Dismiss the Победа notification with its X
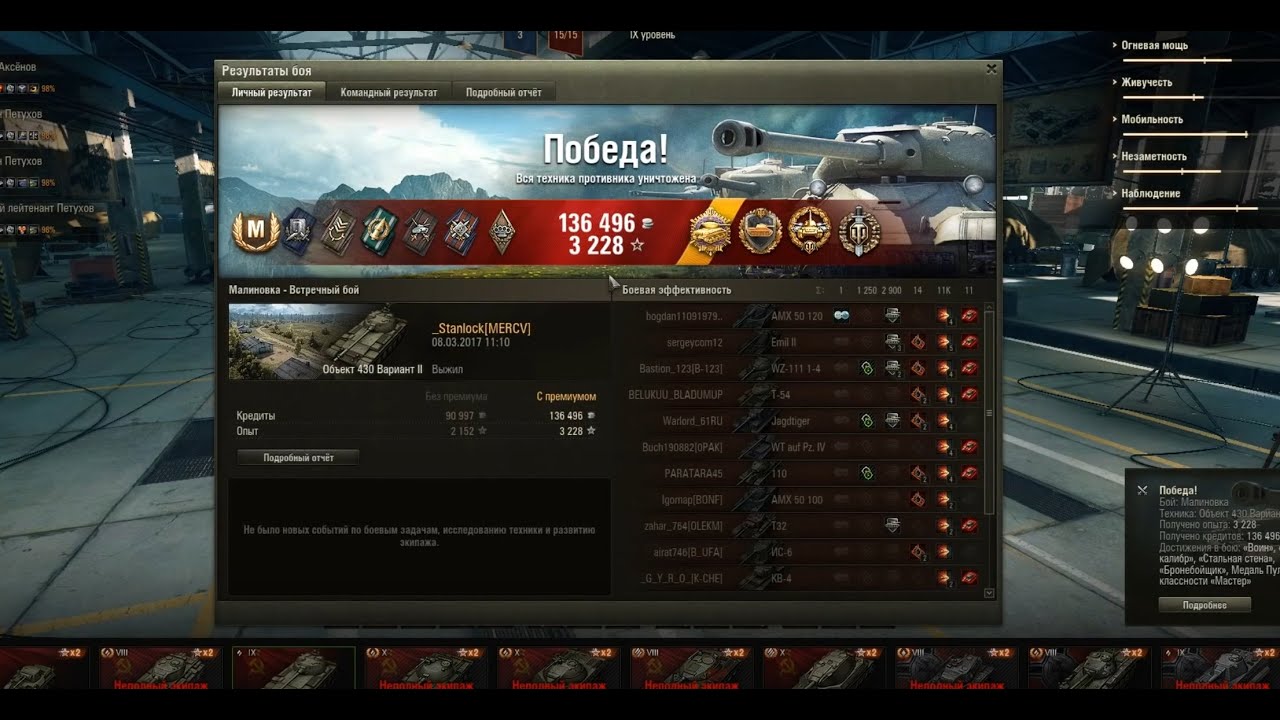The image size is (1280, 720). point(1142,490)
